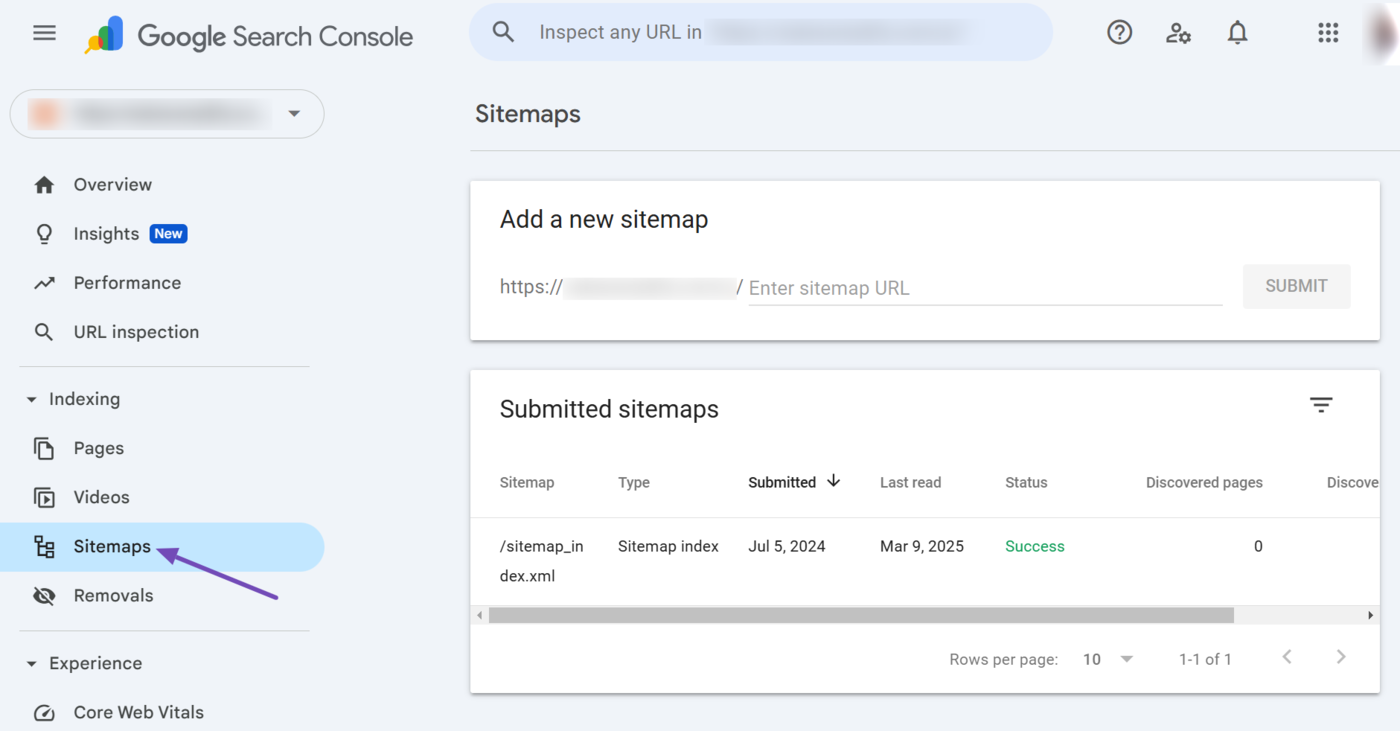Go to next page arrow
Screen dimensions: 1400x731
1341,657
